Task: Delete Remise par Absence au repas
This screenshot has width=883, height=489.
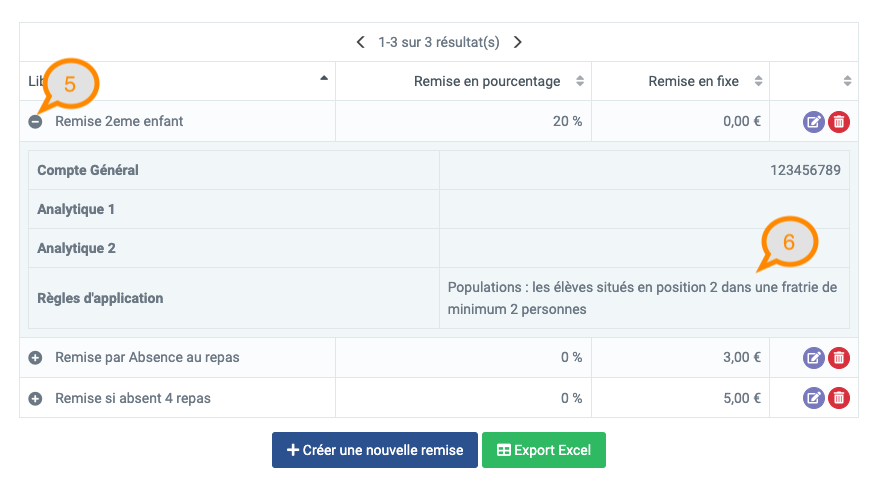Action: (839, 358)
